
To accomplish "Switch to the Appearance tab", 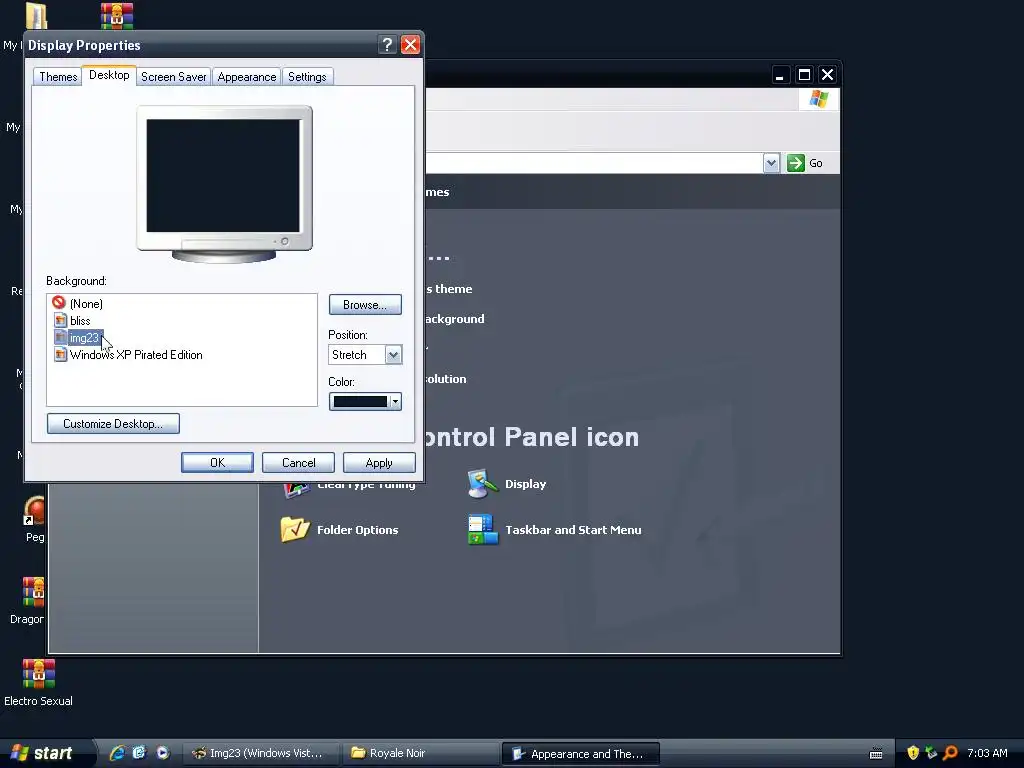I will click(247, 76).
